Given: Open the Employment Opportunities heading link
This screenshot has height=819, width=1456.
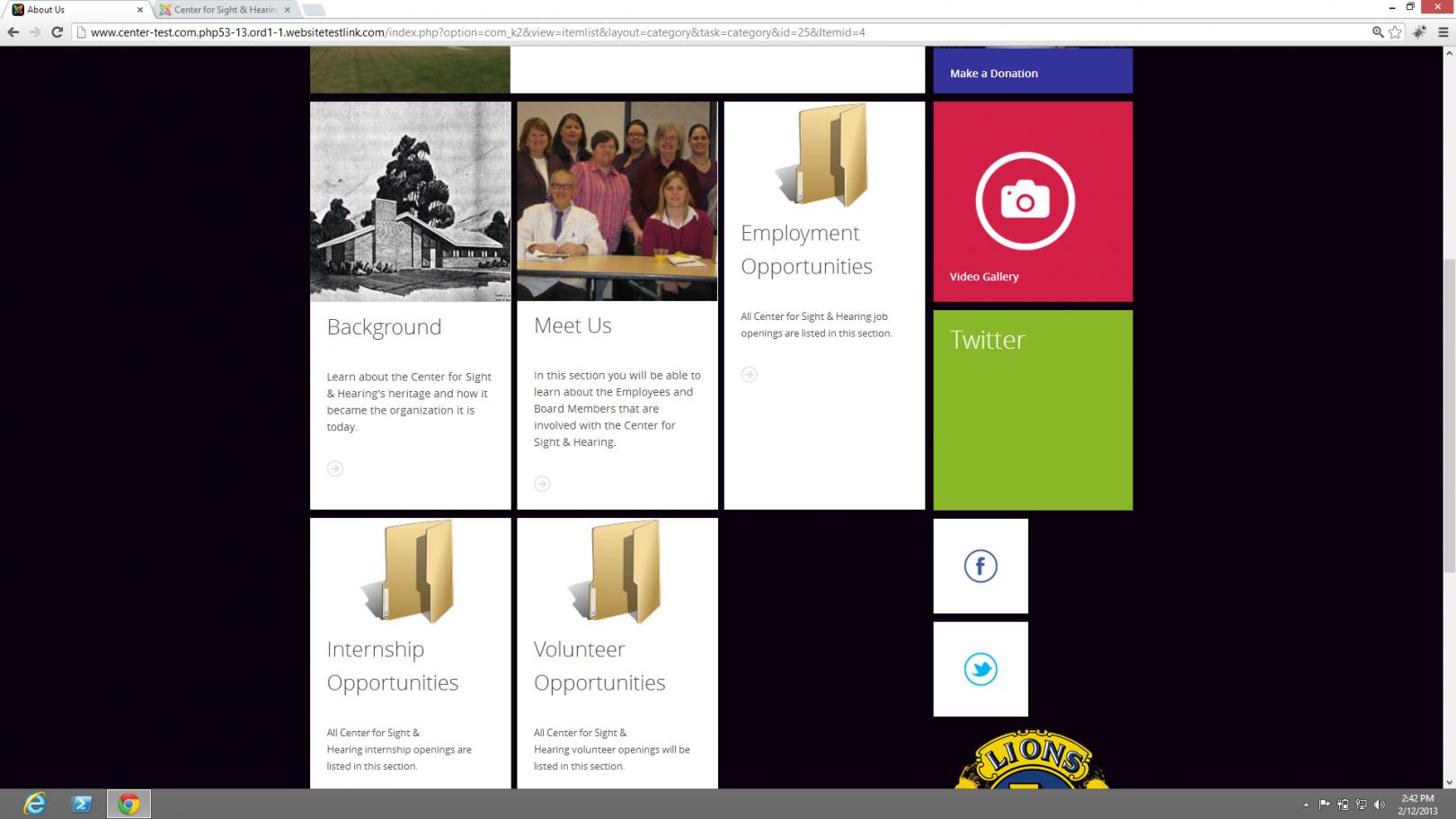Looking at the screenshot, I should coord(806,249).
